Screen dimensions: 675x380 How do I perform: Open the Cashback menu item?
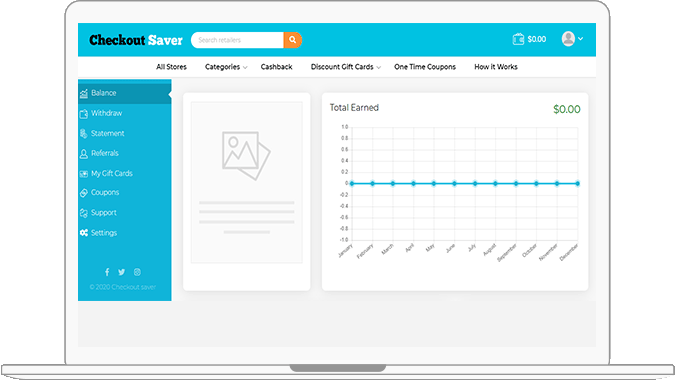click(x=276, y=67)
